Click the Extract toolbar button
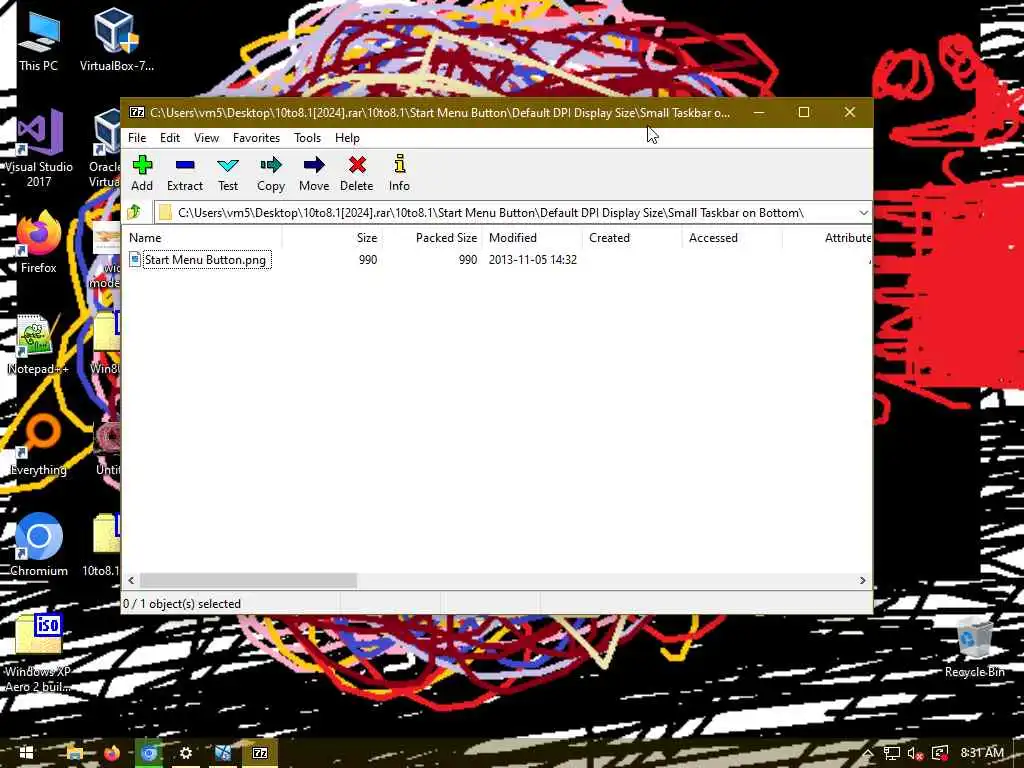Viewport: 1024px width, 768px height. 185,173
